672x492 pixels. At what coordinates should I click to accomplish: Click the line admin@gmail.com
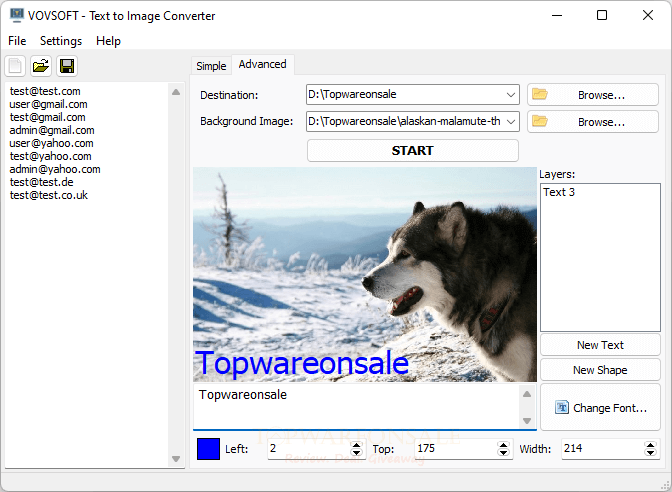coord(52,130)
